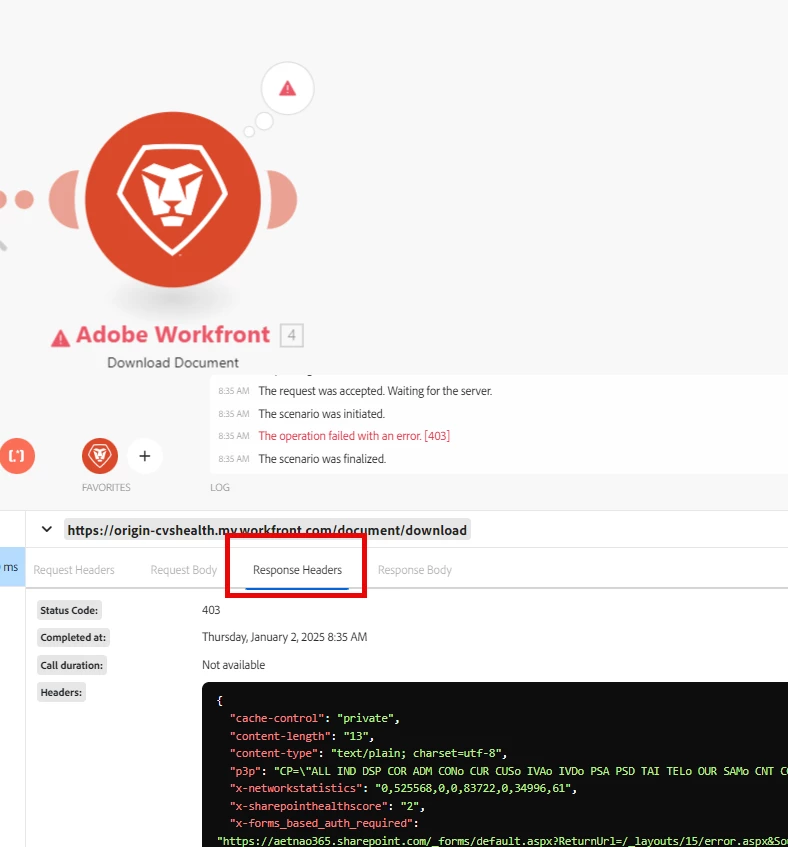Screen dimensions: 788x847
Task: Click 'The scenario was finalized.' log line
Action: point(322,459)
